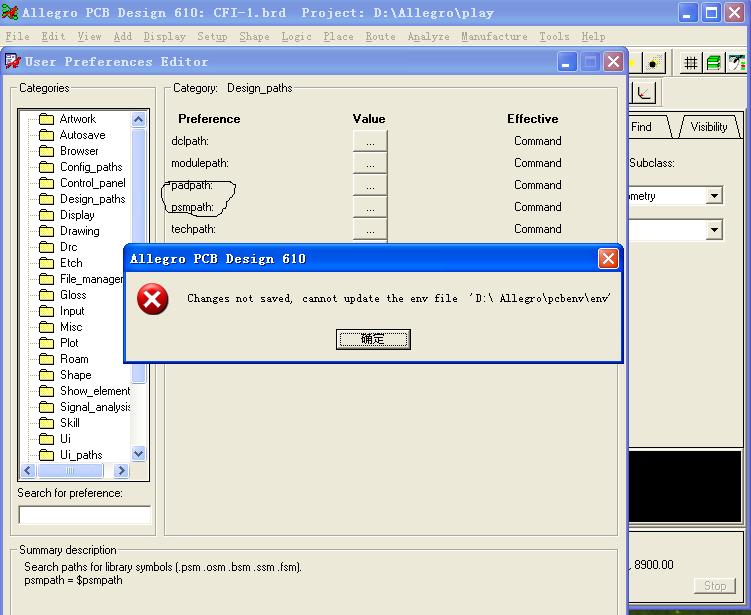
Task: Minimize the User Preferences Editor window
Action: [566, 62]
